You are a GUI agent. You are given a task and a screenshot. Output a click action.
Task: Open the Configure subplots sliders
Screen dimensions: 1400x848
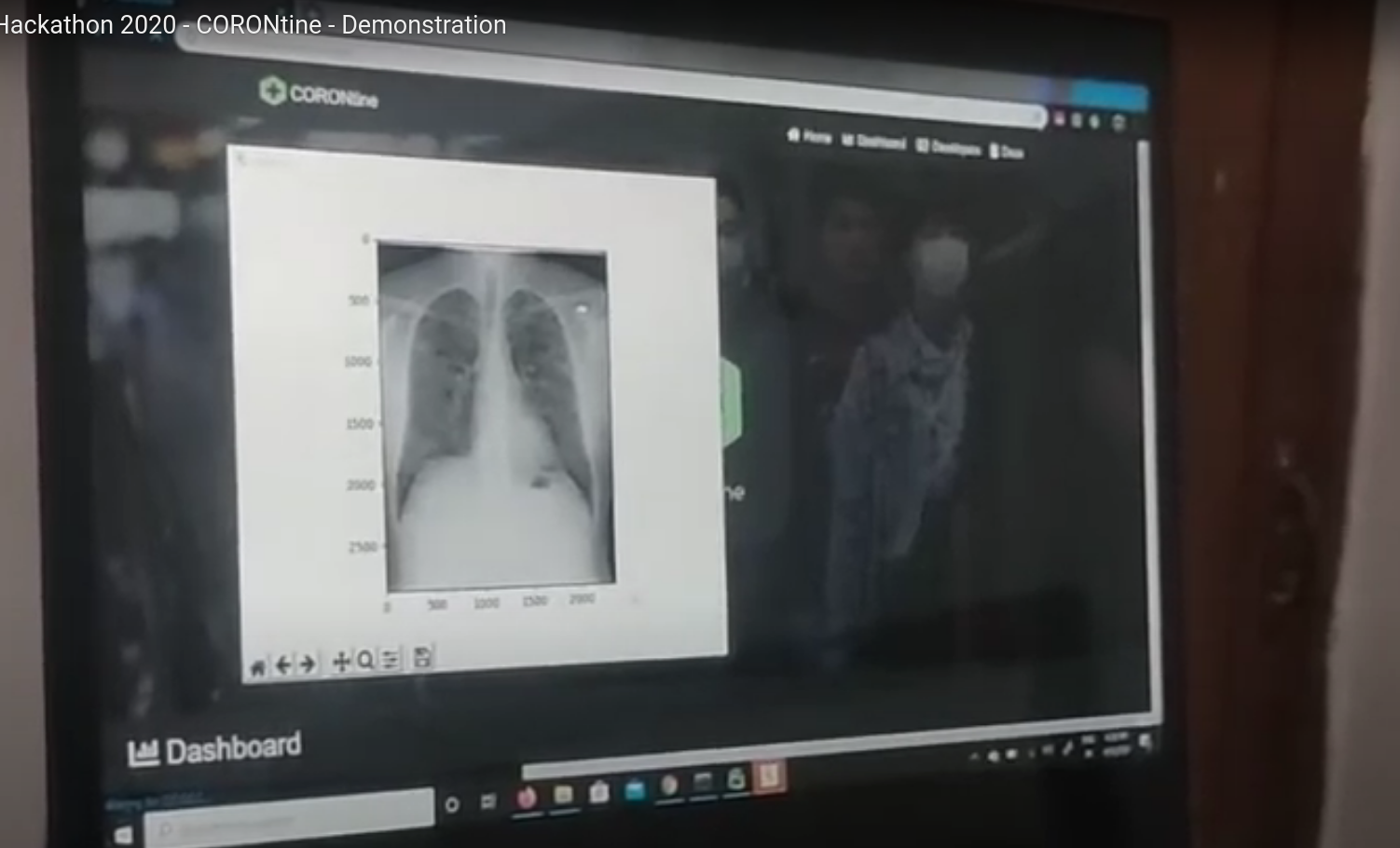(390, 660)
